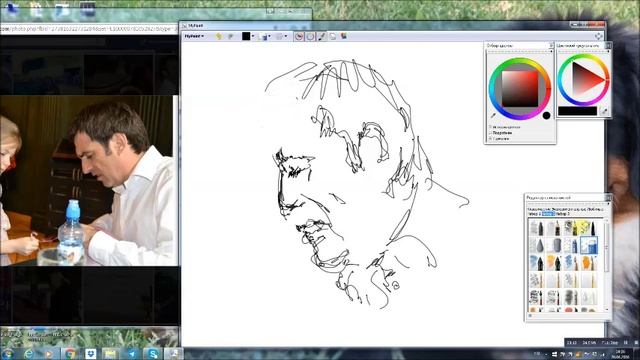Screen dimensions: 640x360
Task: Click the multicolor palette icon in the toolbar
Action: point(344,36)
